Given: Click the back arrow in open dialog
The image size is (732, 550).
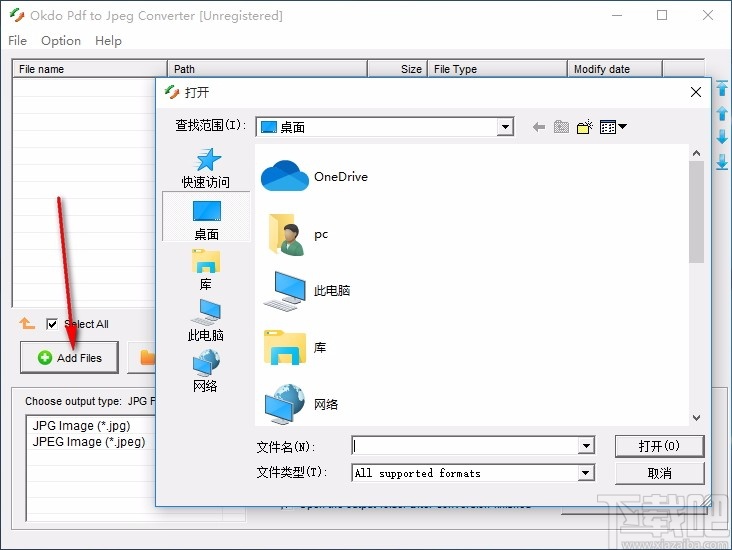Looking at the screenshot, I should tap(539, 127).
